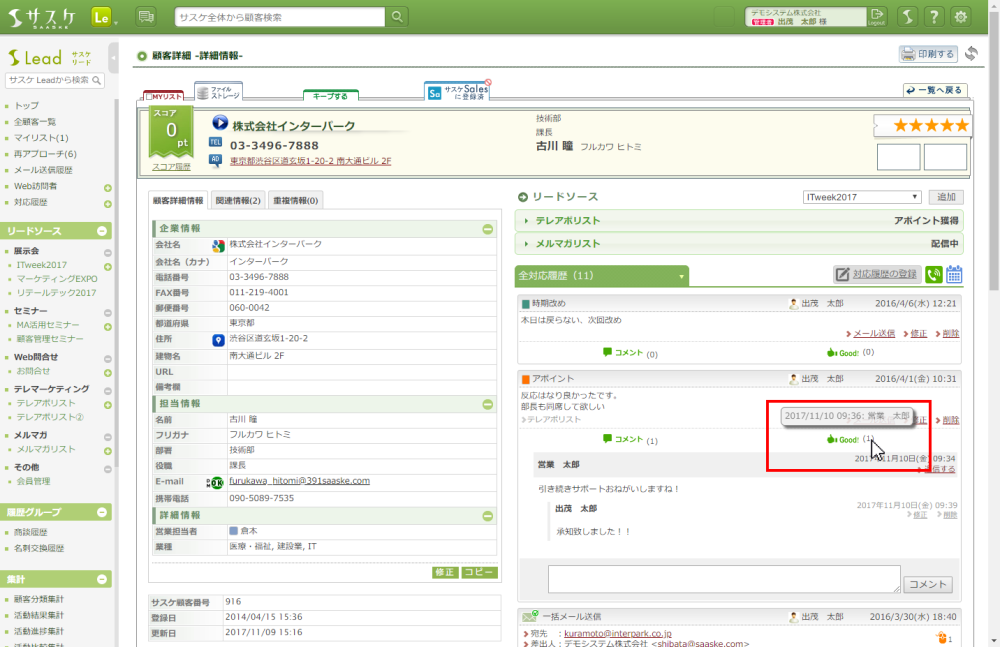The width and height of the screenshot is (1000, 647).
Task: Collapse the リードソース sidebar group
Action: [101, 231]
